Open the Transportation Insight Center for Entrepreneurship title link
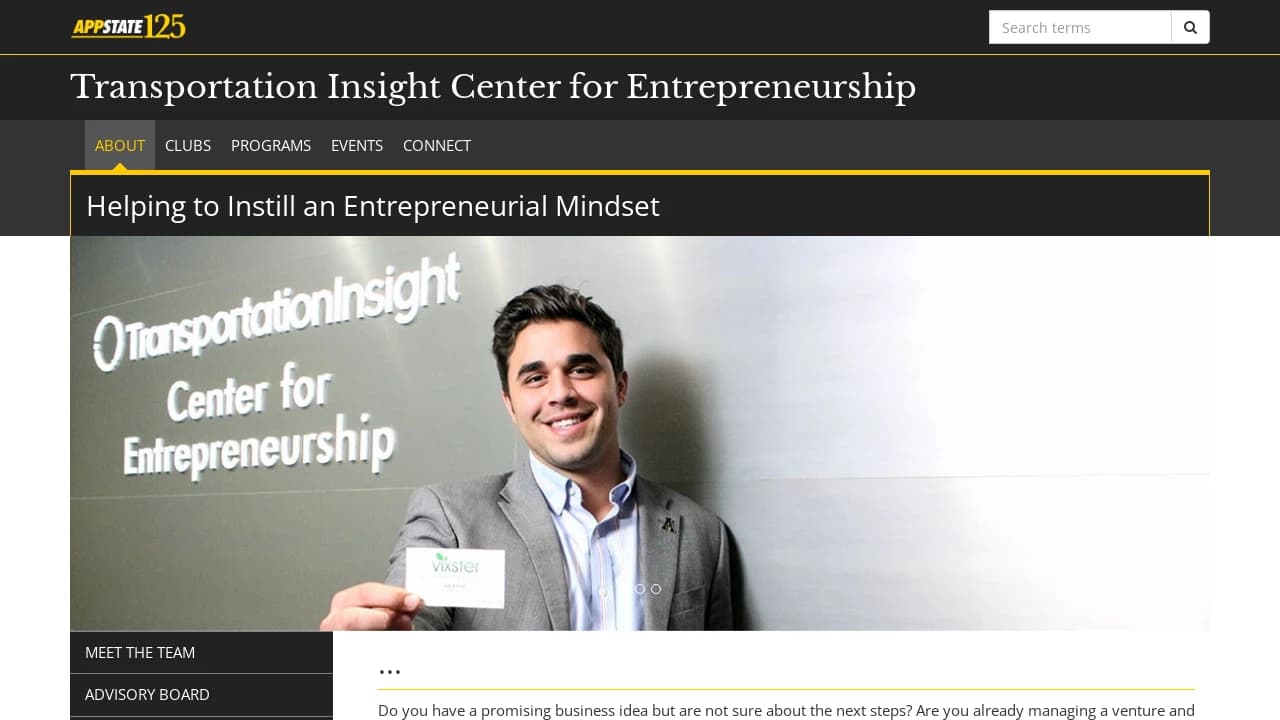This screenshot has height=720, width=1280. click(x=493, y=87)
